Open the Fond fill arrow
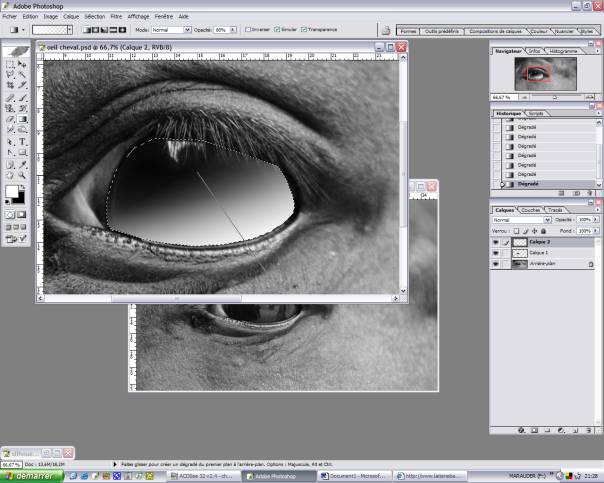 coord(596,231)
